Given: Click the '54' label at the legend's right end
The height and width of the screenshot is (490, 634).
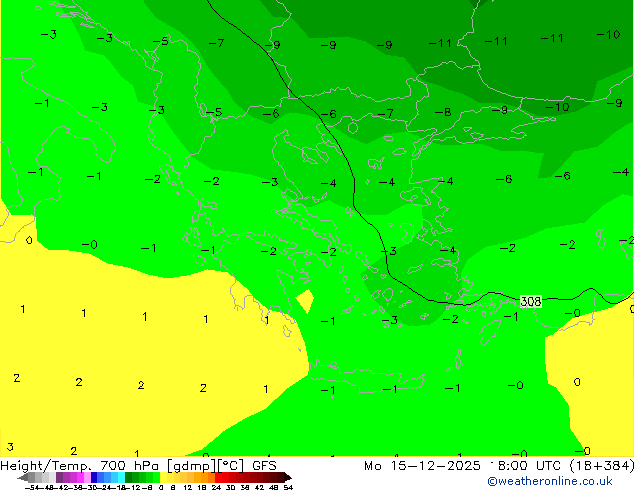Looking at the screenshot, I should [288, 487].
